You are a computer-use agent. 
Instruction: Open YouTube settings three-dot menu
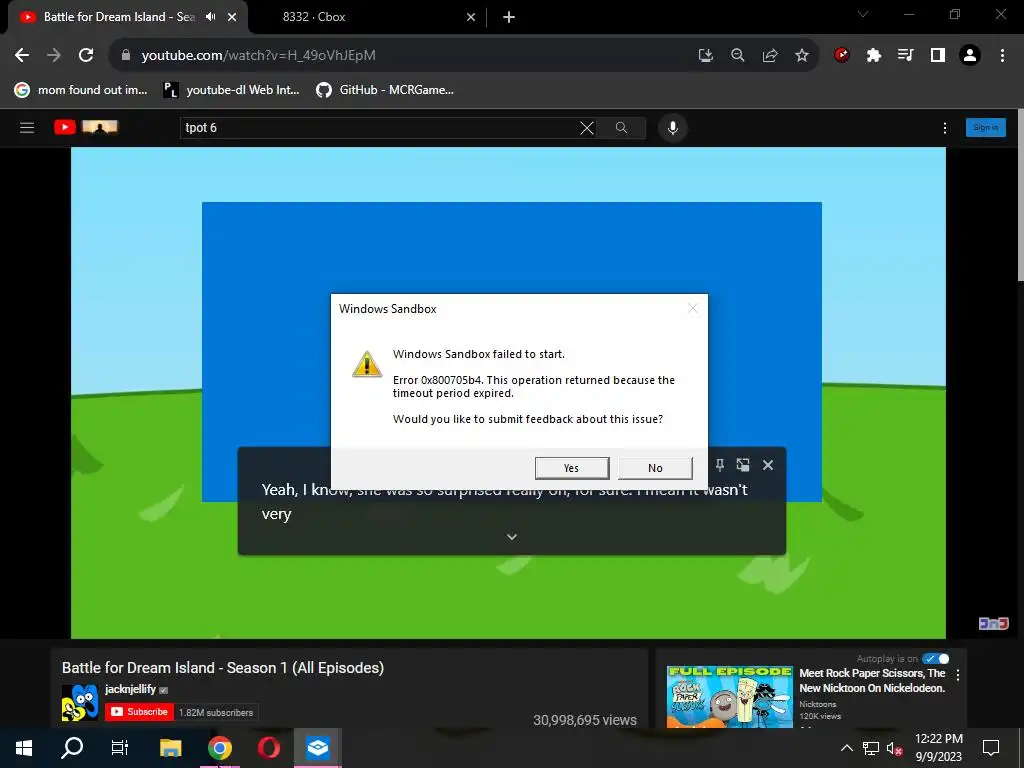click(x=945, y=128)
